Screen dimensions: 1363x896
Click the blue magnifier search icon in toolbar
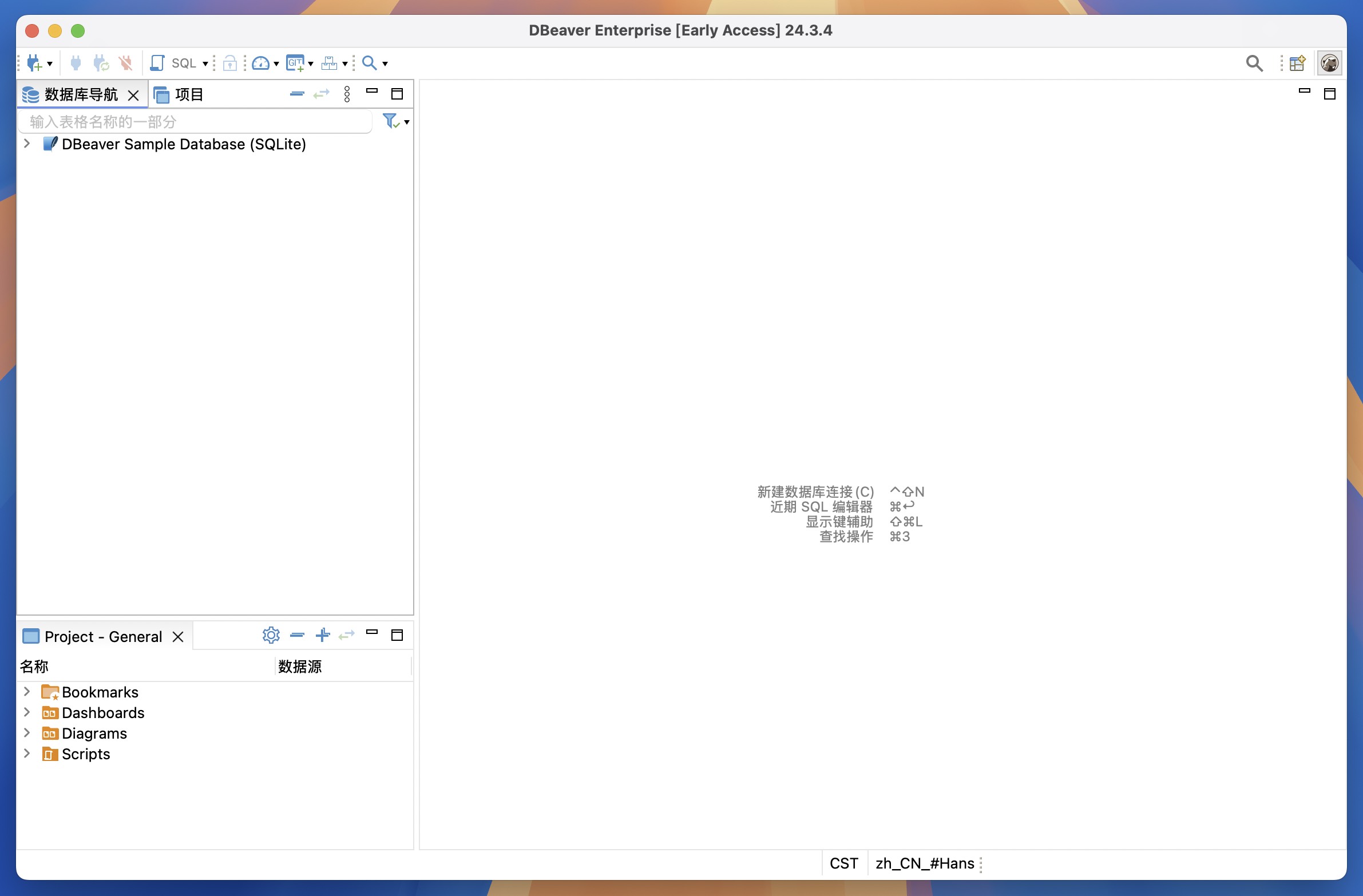pyautogui.click(x=370, y=63)
